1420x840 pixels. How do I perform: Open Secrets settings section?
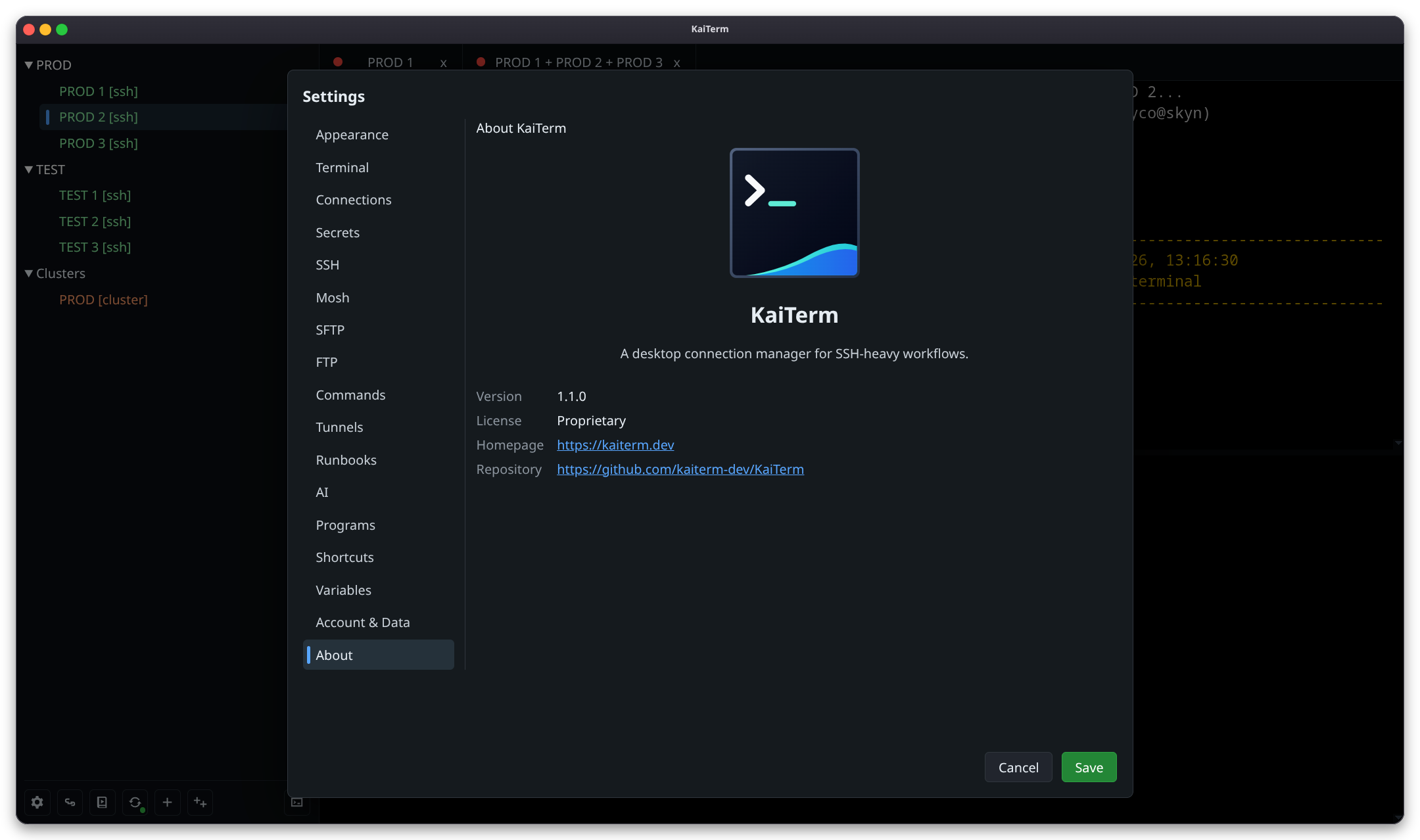point(379,233)
